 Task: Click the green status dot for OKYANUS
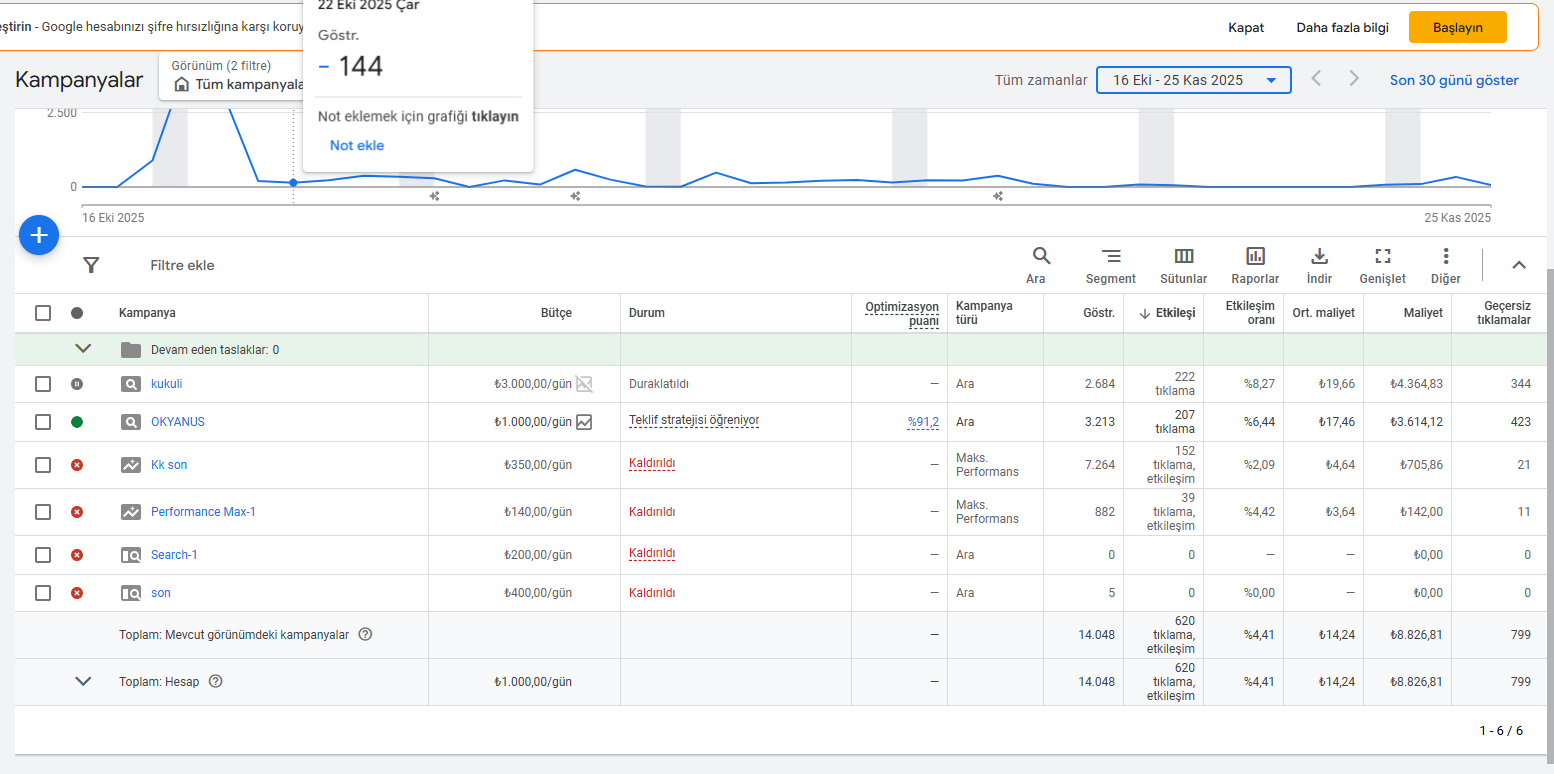pyautogui.click(x=77, y=422)
